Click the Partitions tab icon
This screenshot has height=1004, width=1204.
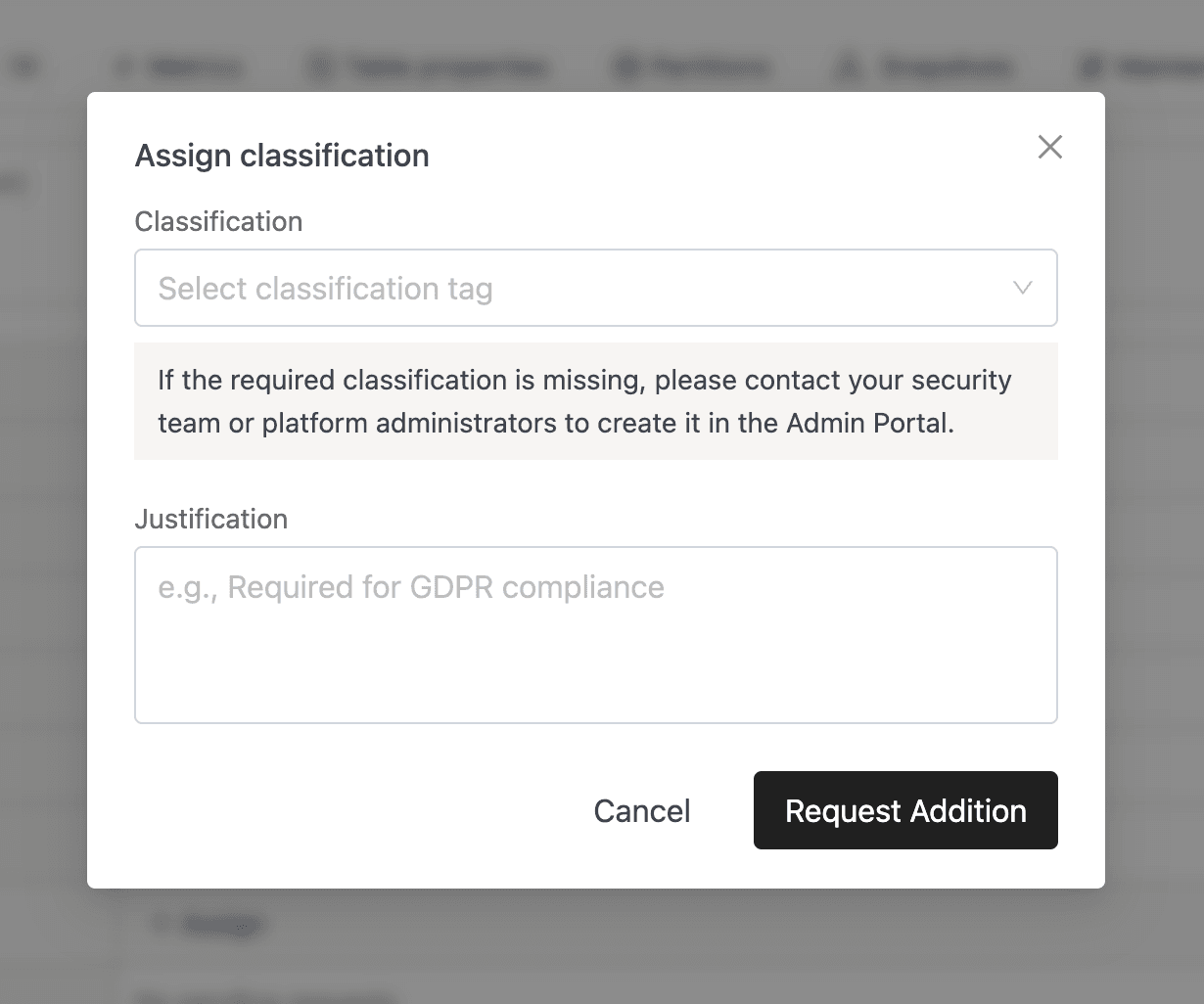[x=627, y=68]
